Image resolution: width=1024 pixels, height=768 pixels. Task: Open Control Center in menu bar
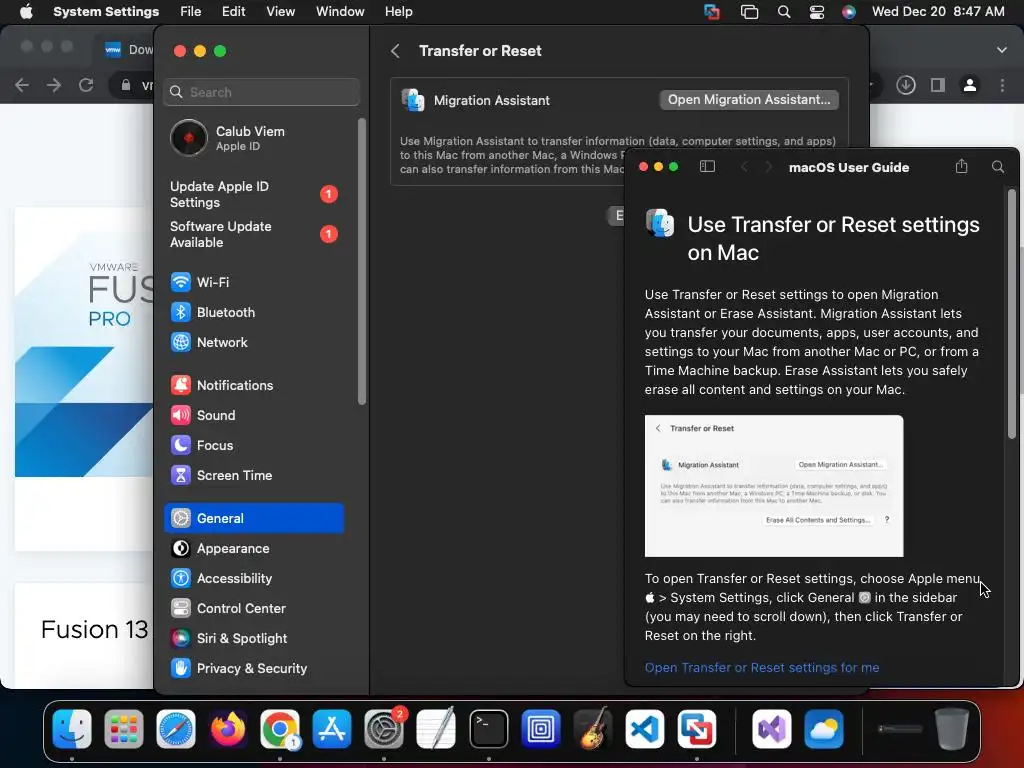point(816,12)
